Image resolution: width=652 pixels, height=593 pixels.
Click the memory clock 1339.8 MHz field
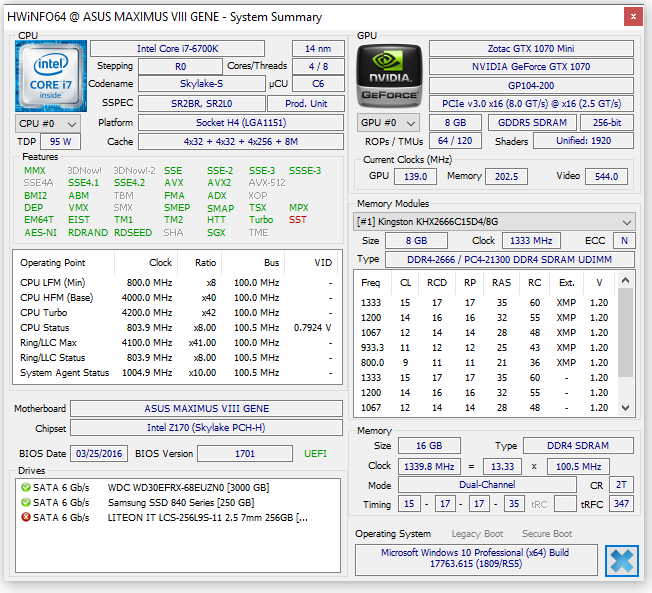pyautogui.click(x=429, y=467)
